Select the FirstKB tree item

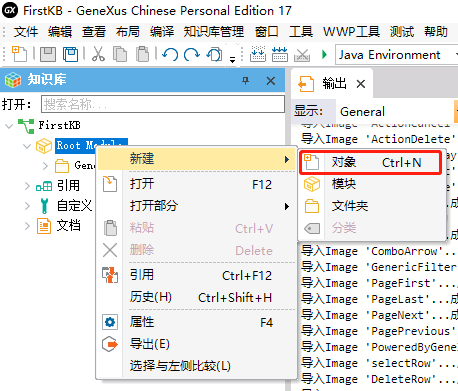(x=59, y=125)
